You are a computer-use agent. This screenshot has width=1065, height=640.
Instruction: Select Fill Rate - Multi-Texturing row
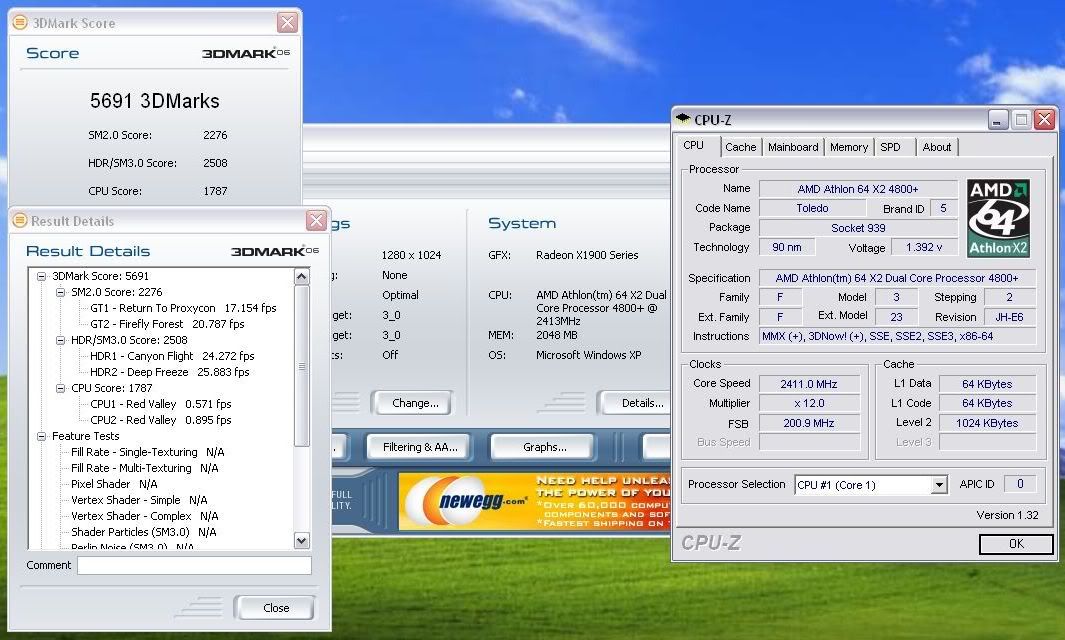pos(145,468)
